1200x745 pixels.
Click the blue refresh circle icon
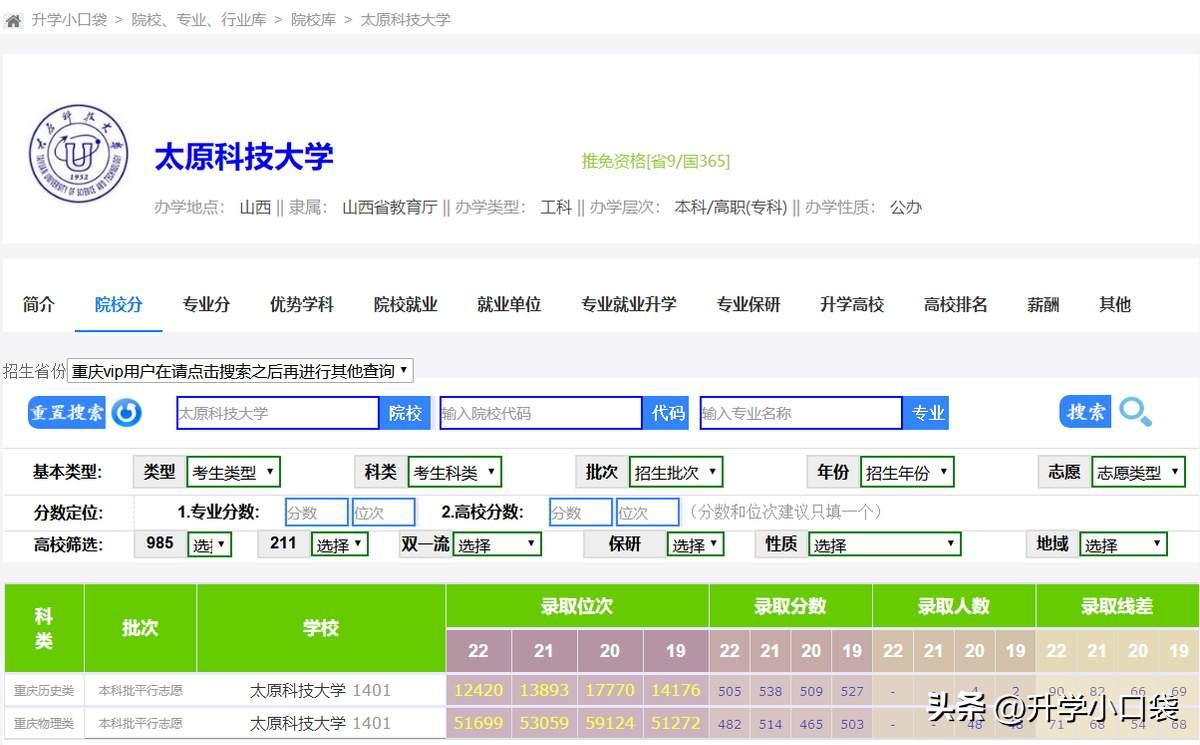126,412
